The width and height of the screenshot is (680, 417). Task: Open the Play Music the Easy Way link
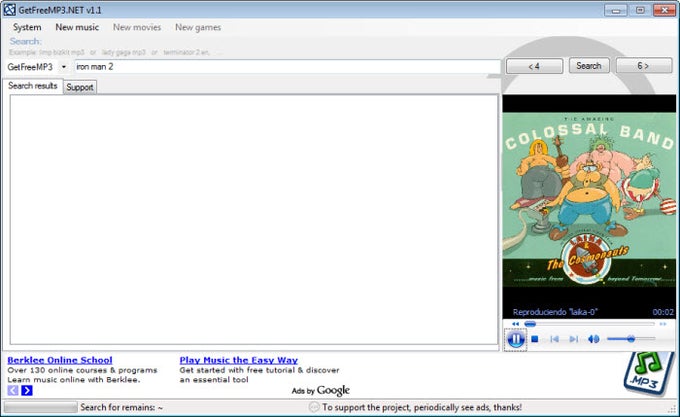239,360
